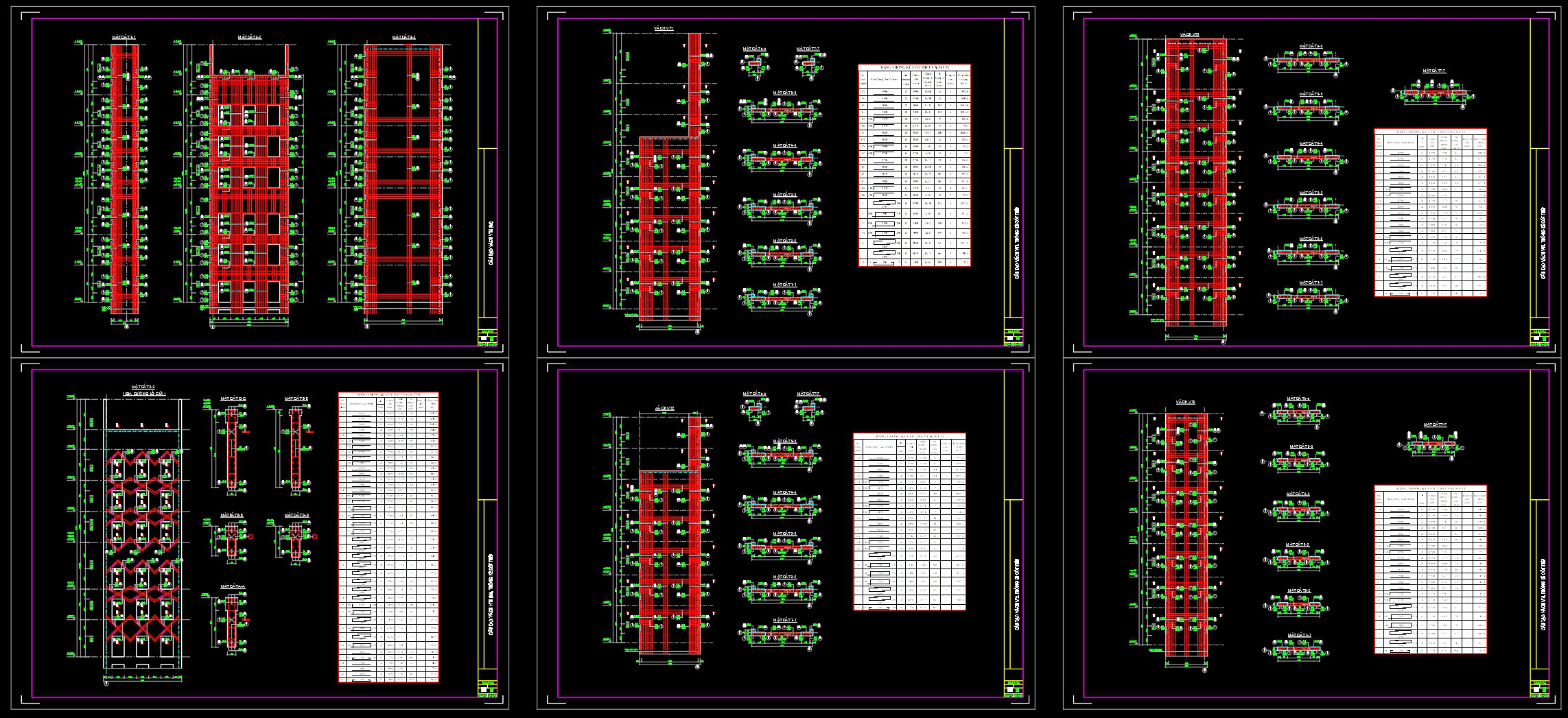
Task: Select the steel schedule table body on VT1 sheet
Action: tap(914, 168)
